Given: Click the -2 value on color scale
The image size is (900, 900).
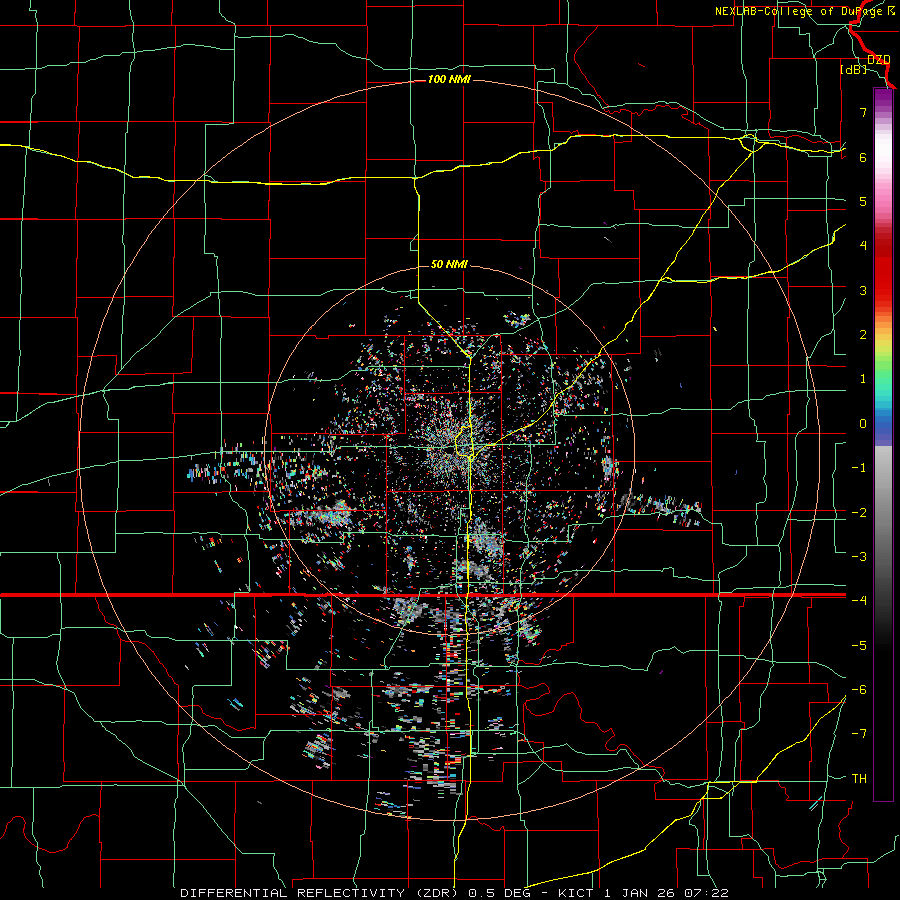Looking at the screenshot, I should click(859, 513).
